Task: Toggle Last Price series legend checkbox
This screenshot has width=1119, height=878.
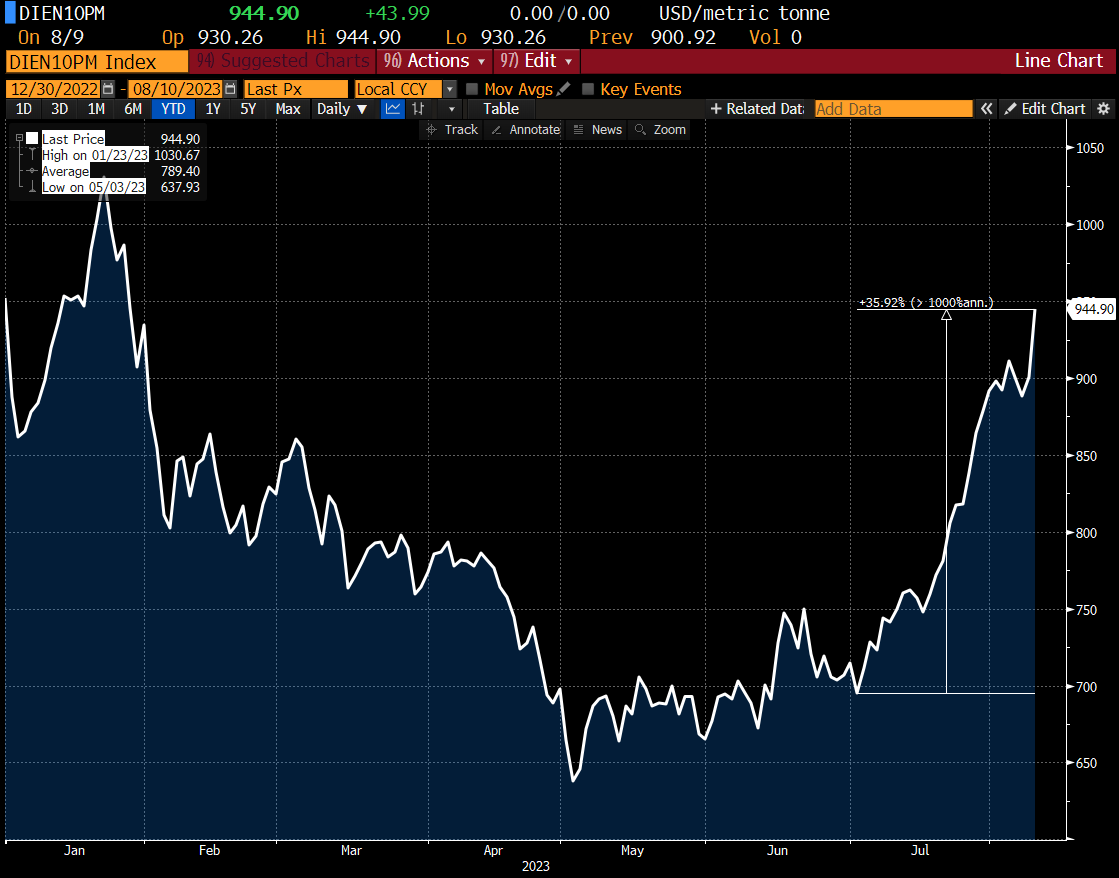Action: (32, 138)
